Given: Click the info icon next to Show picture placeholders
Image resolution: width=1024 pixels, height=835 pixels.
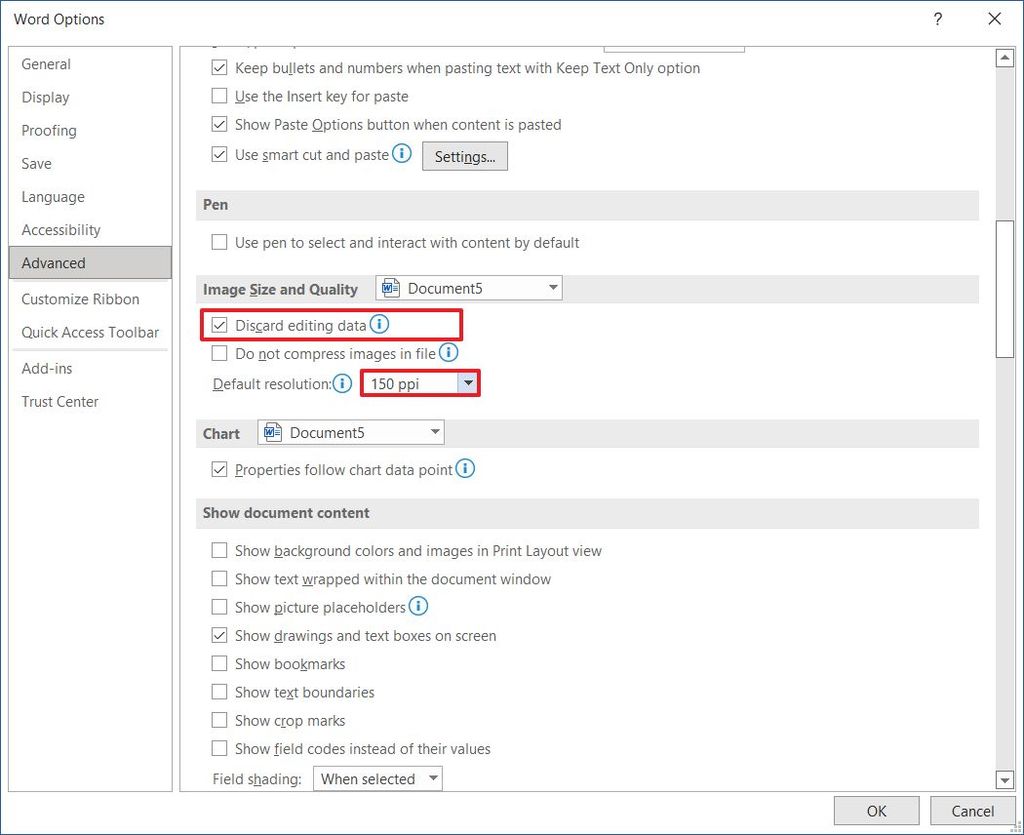Looking at the screenshot, I should coord(419,606).
